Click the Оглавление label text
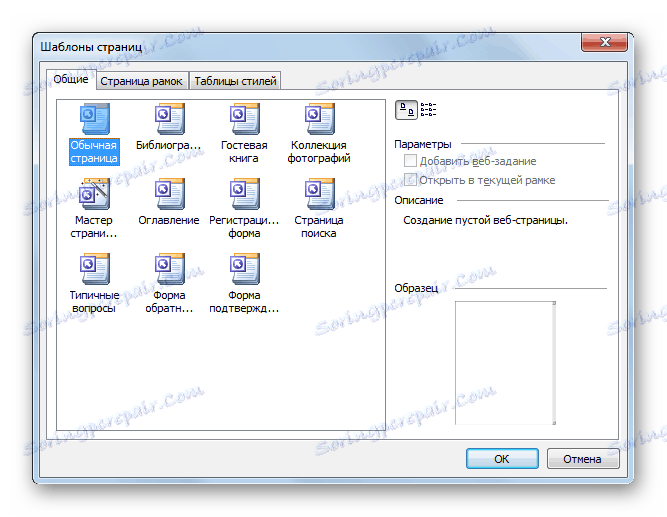The height and width of the screenshot is (517, 667). point(169,220)
